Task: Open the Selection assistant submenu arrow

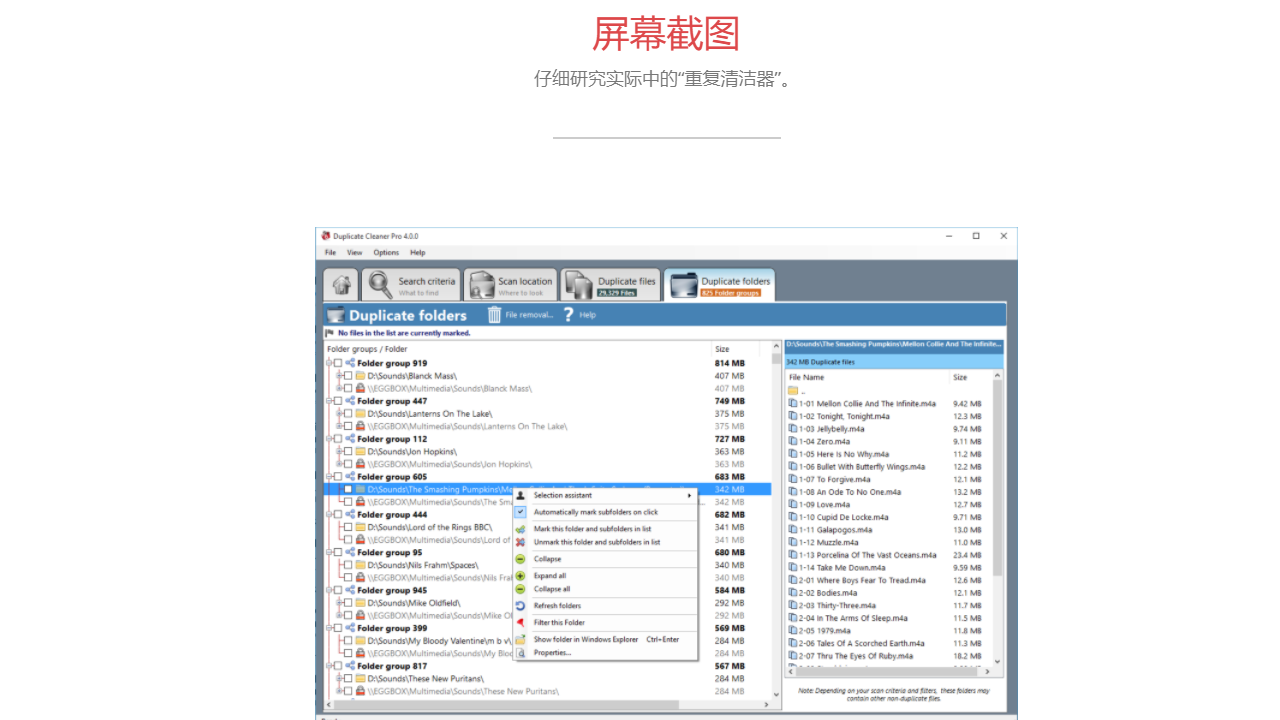Action: 688,495
